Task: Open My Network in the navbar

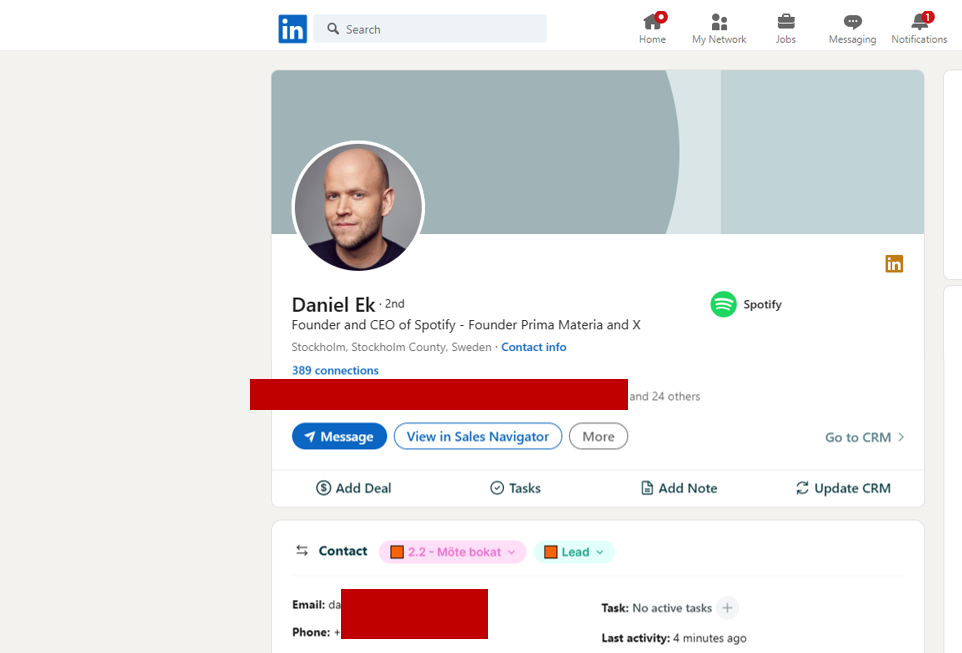Action: click(719, 29)
